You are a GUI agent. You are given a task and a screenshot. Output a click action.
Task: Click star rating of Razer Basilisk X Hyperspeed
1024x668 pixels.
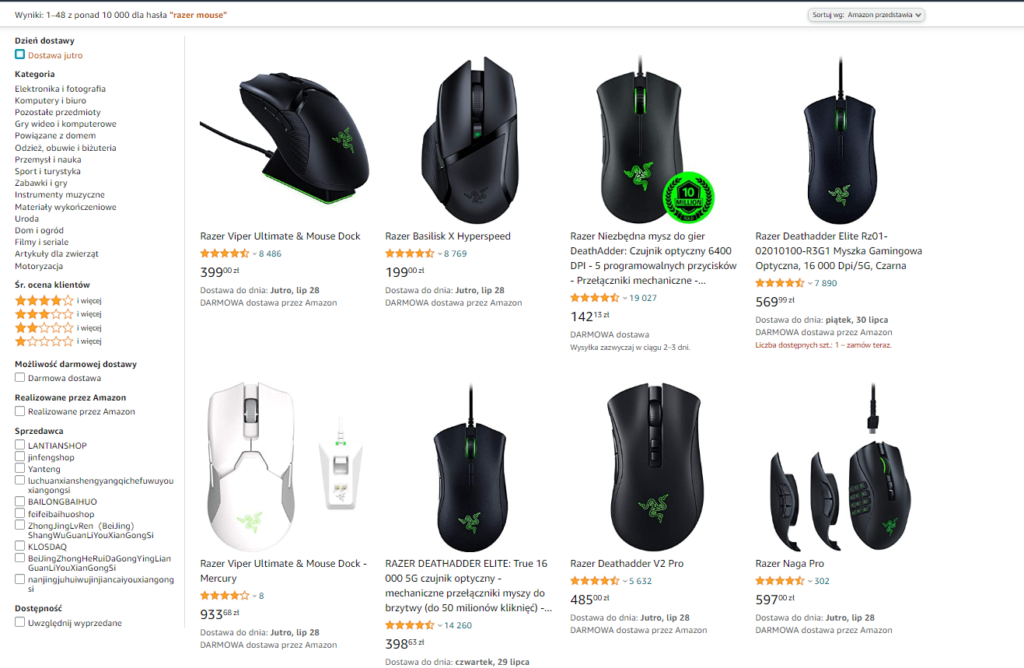(x=409, y=253)
